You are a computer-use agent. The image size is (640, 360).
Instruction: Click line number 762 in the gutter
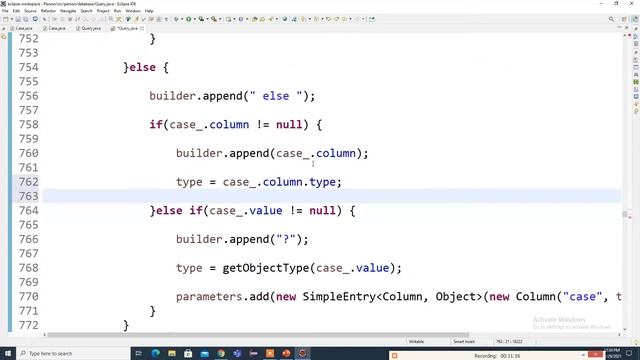(28, 182)
